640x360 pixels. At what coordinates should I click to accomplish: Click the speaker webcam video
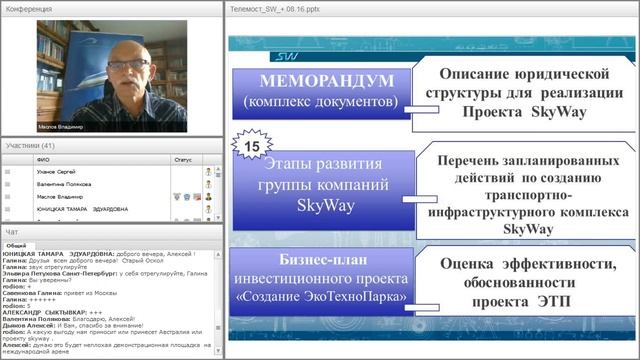tap(112, 76)
